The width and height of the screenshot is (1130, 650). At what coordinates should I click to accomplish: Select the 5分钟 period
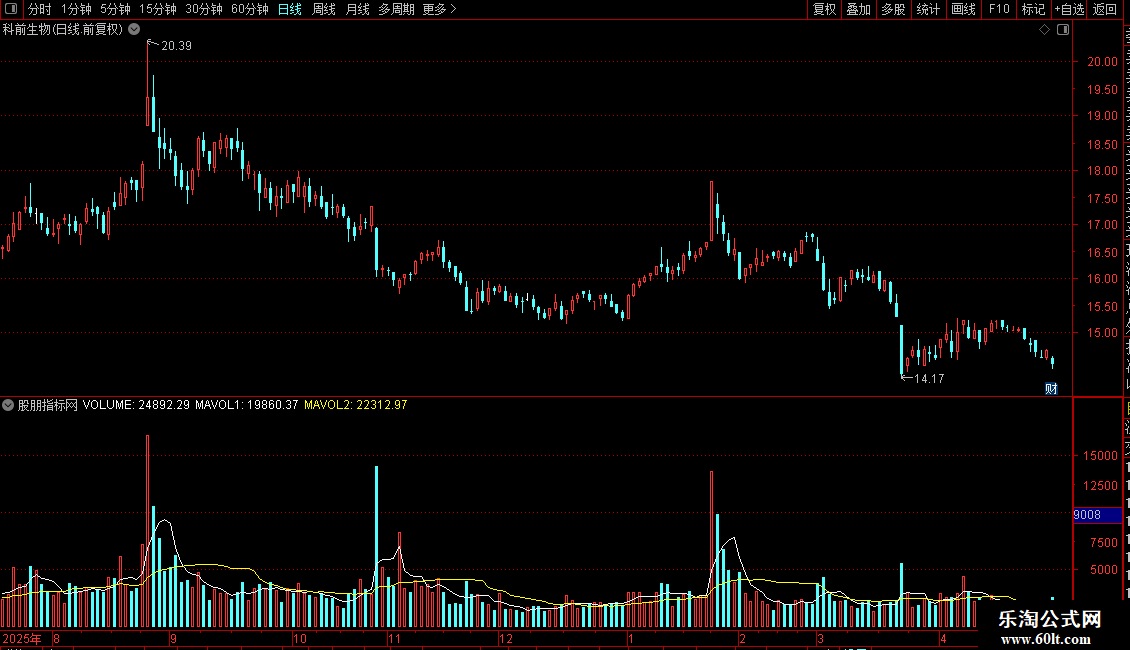pyautogui.click(x=115, y=9)
